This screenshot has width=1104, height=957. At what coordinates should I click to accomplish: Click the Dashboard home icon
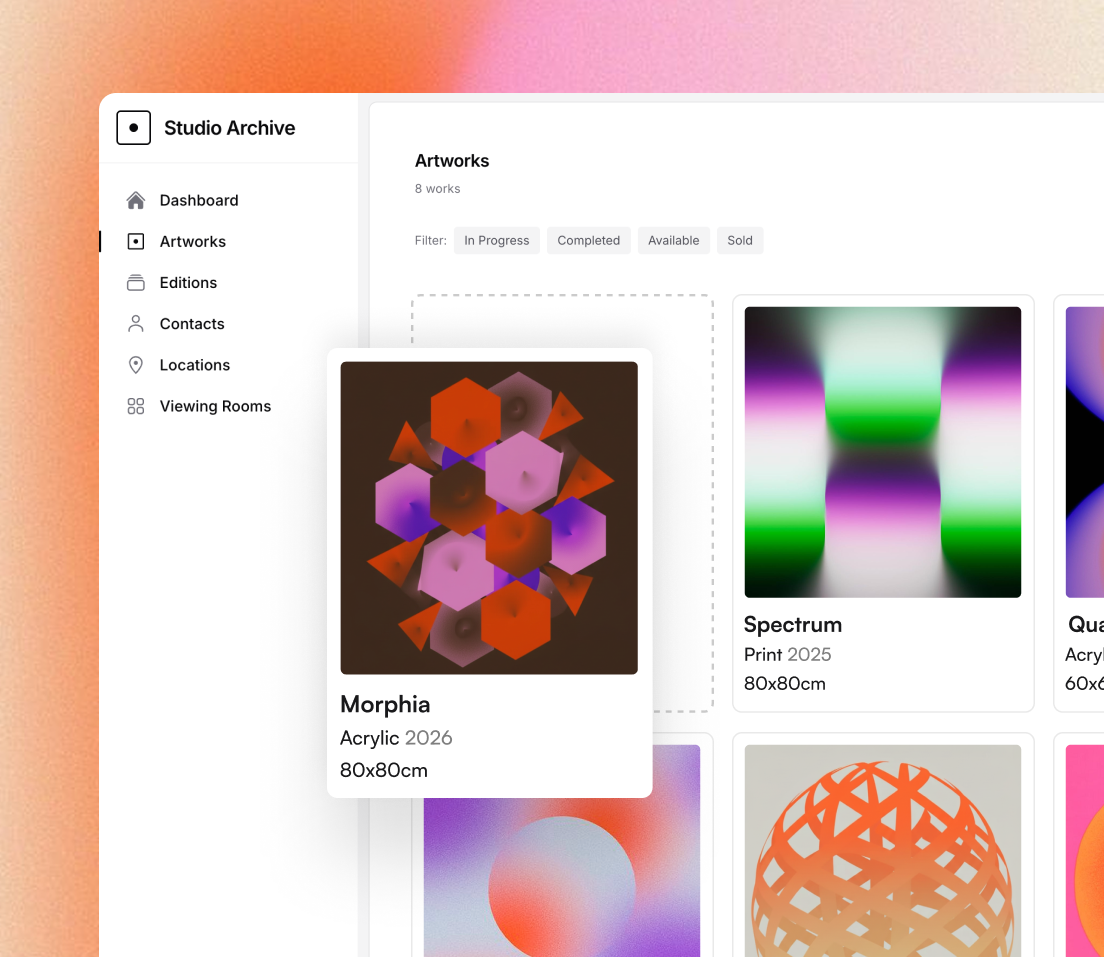(x=136, y=200)
